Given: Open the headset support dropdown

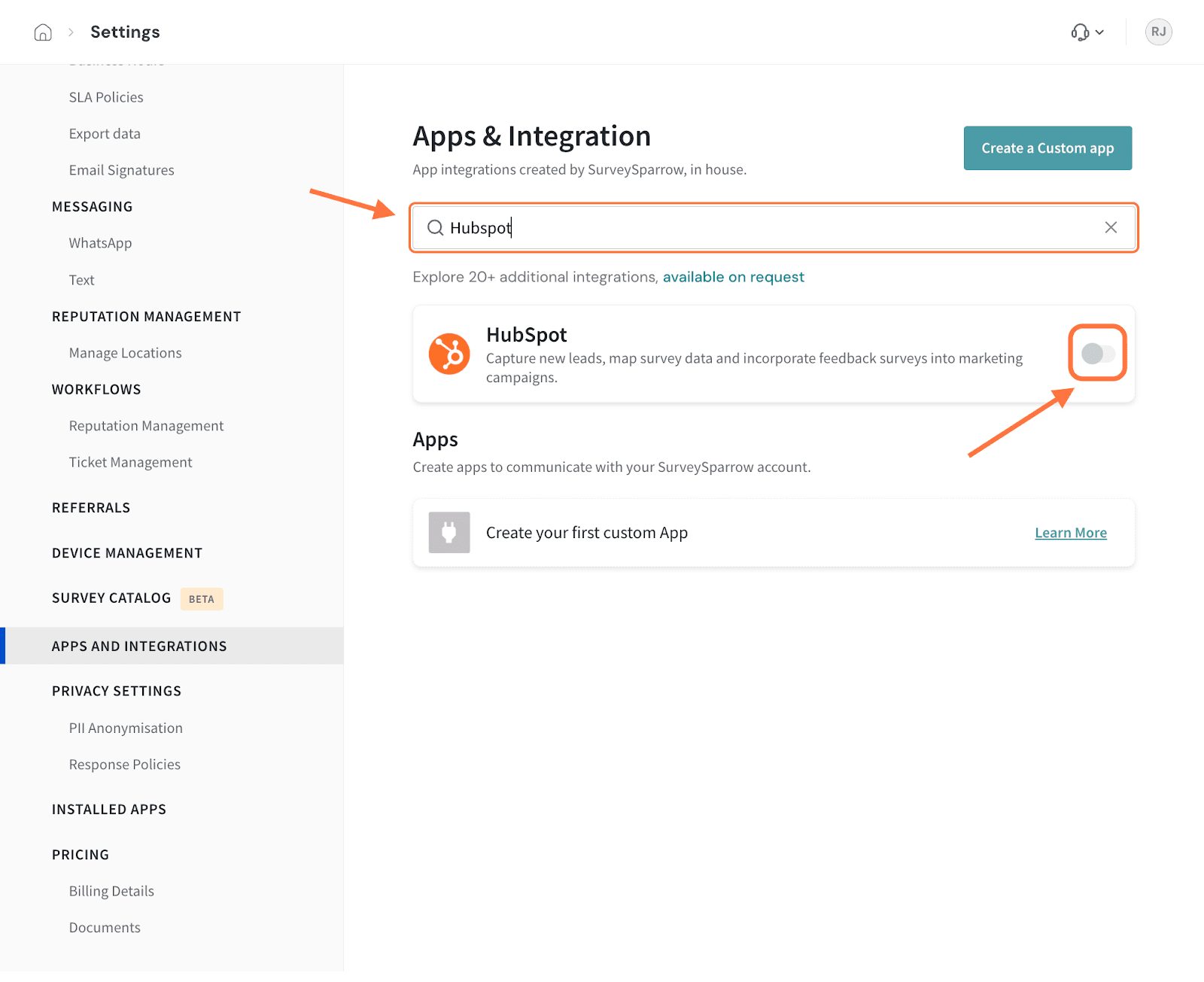Looking at the screenshot, I should (x=1087, y=32).
